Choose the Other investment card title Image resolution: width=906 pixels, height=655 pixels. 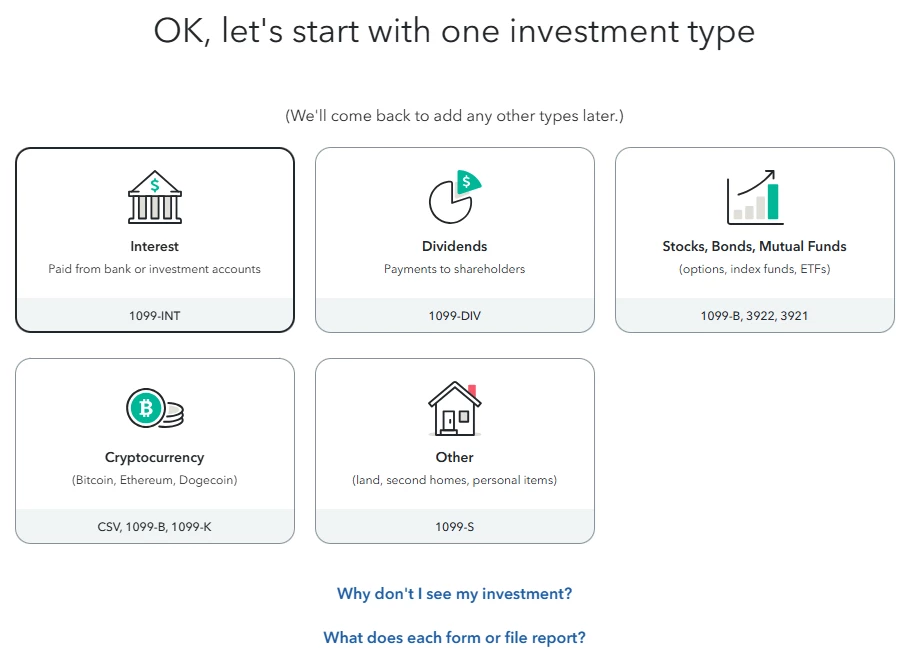click(455, 457)
